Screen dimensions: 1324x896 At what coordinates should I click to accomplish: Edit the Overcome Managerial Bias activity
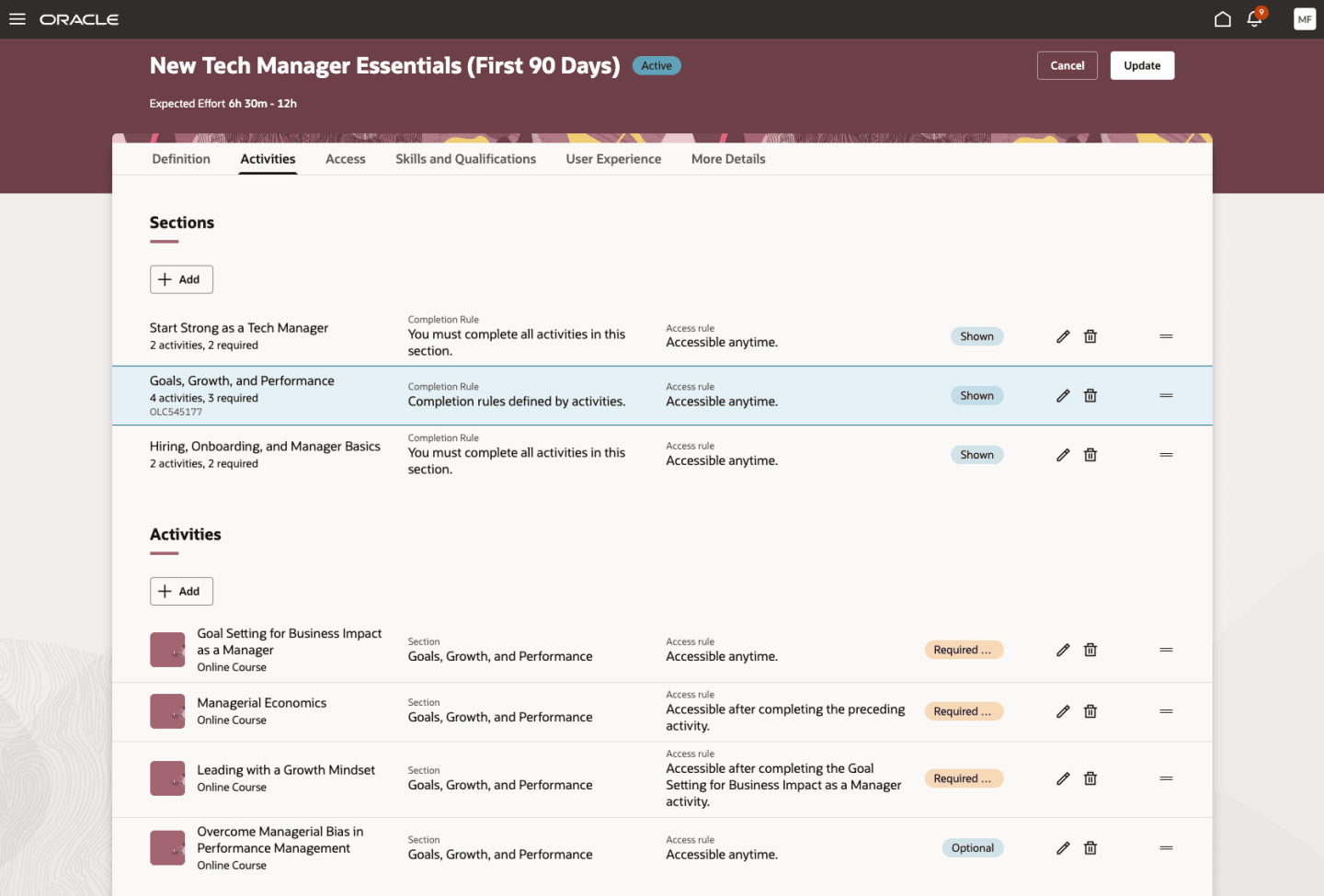click(x=1063, y=848)
